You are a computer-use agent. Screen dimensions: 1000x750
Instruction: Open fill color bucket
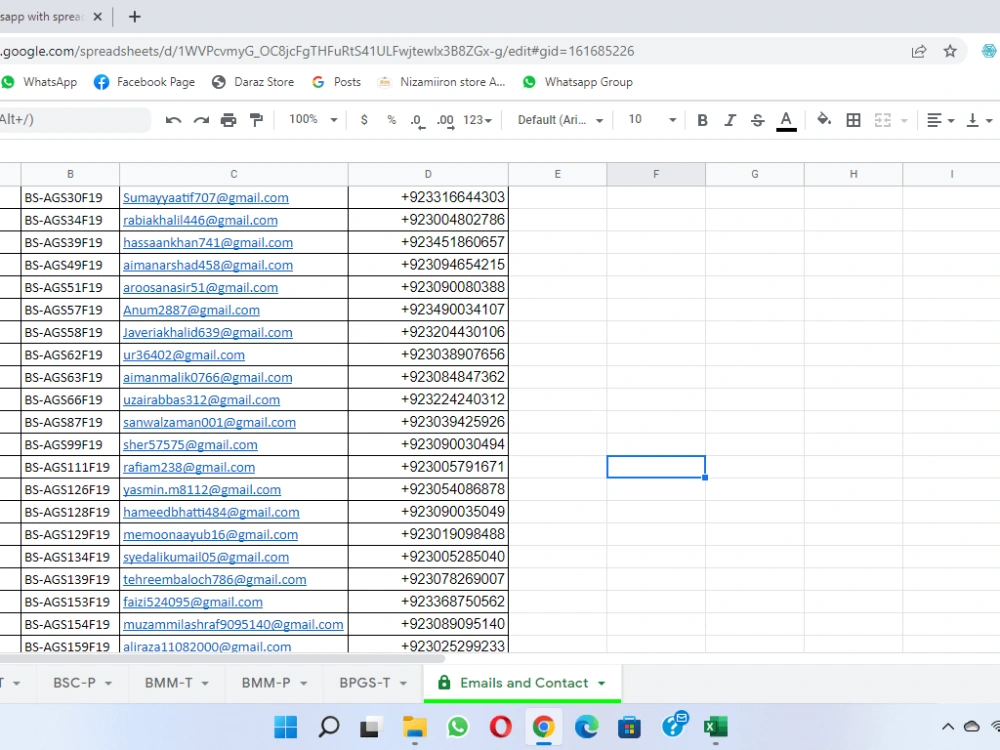[x=824, y=119]
